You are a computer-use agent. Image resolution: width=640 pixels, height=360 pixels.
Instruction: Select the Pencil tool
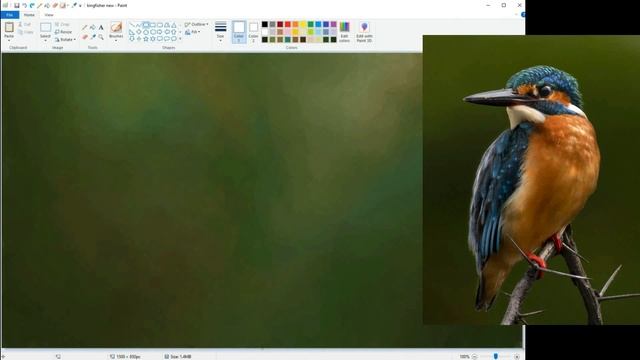[85, 27]
